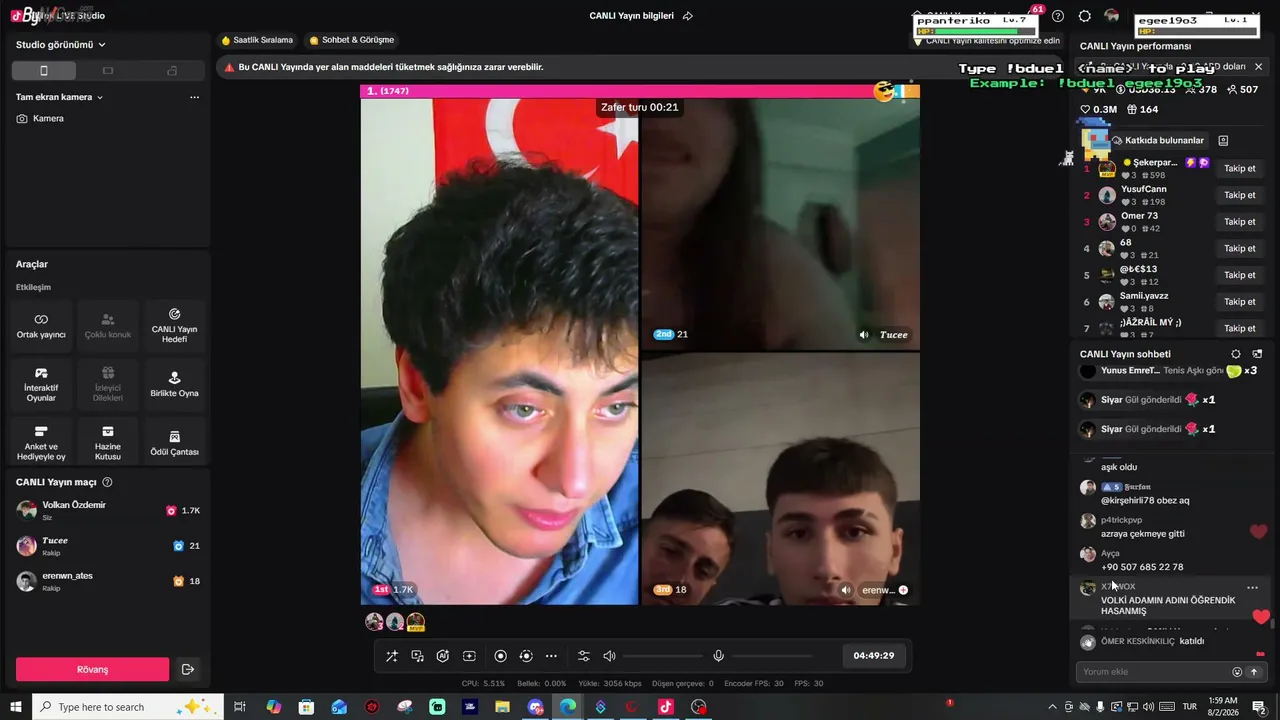1280x720 pixels.
Task: Open the media and music tool
Action: (418, 656)
